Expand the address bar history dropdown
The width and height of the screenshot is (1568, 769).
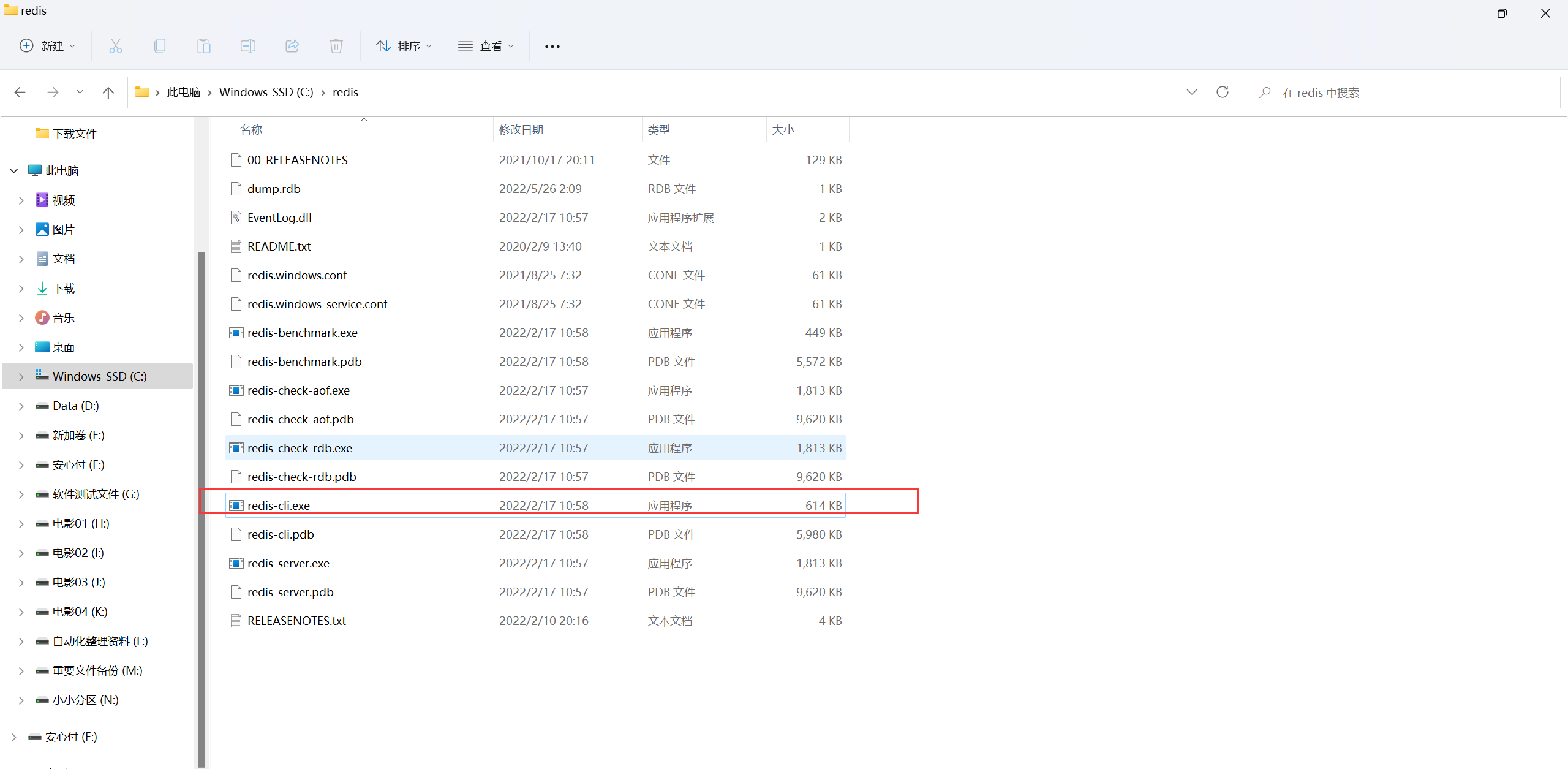(1191, 92)
